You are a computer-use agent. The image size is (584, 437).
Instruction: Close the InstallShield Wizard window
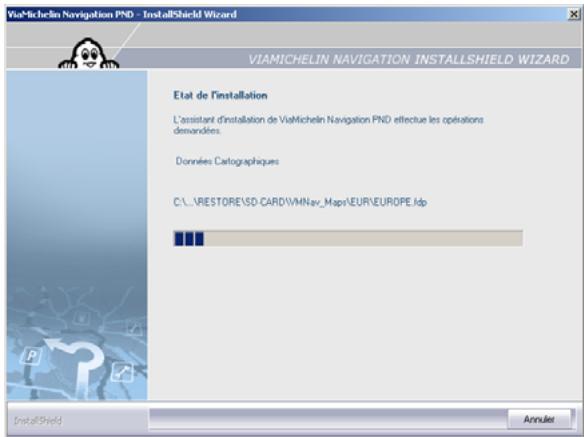pos(574,15)
